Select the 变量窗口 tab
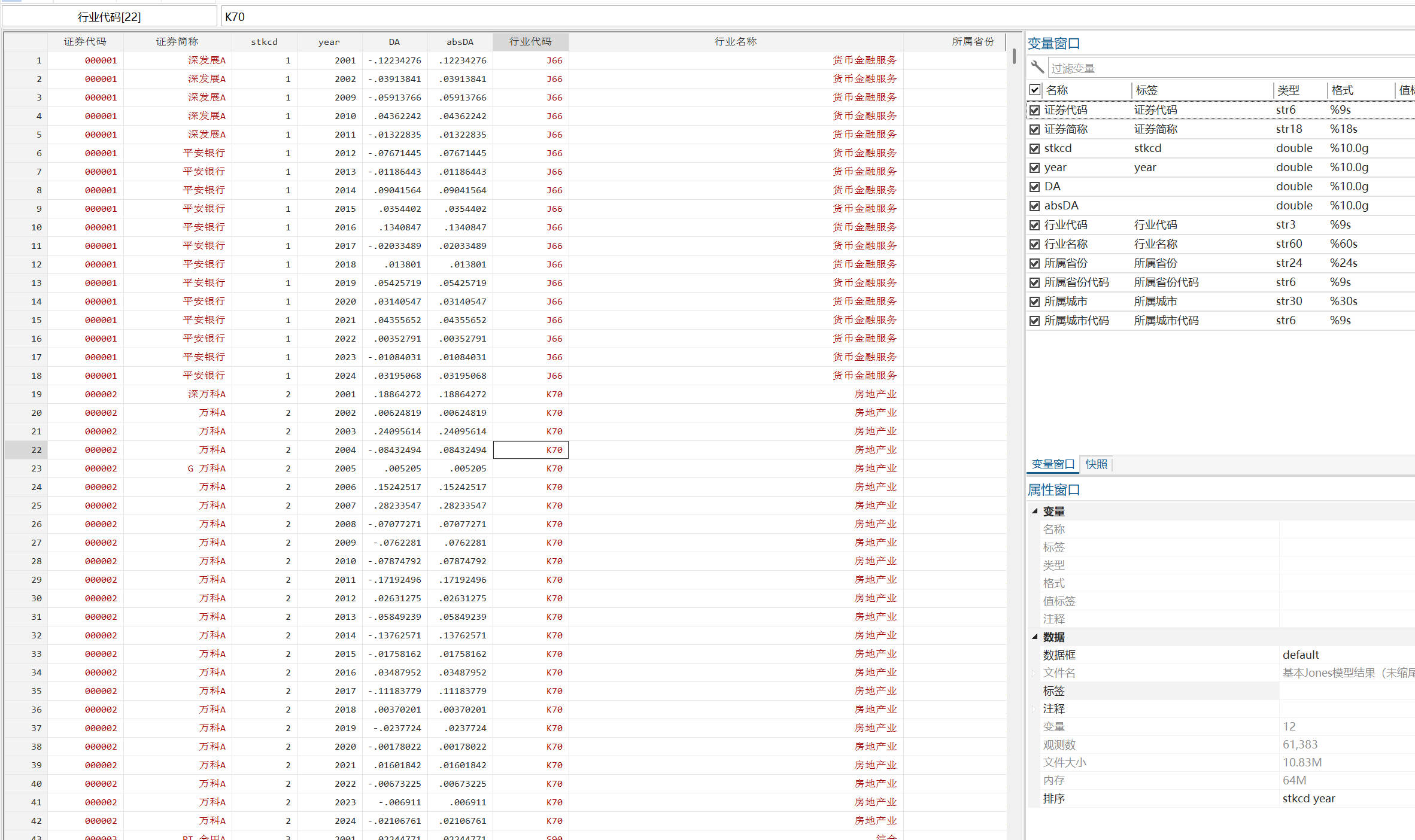The width and height of the screenshot is (1415, 840). click(1053, 464)
